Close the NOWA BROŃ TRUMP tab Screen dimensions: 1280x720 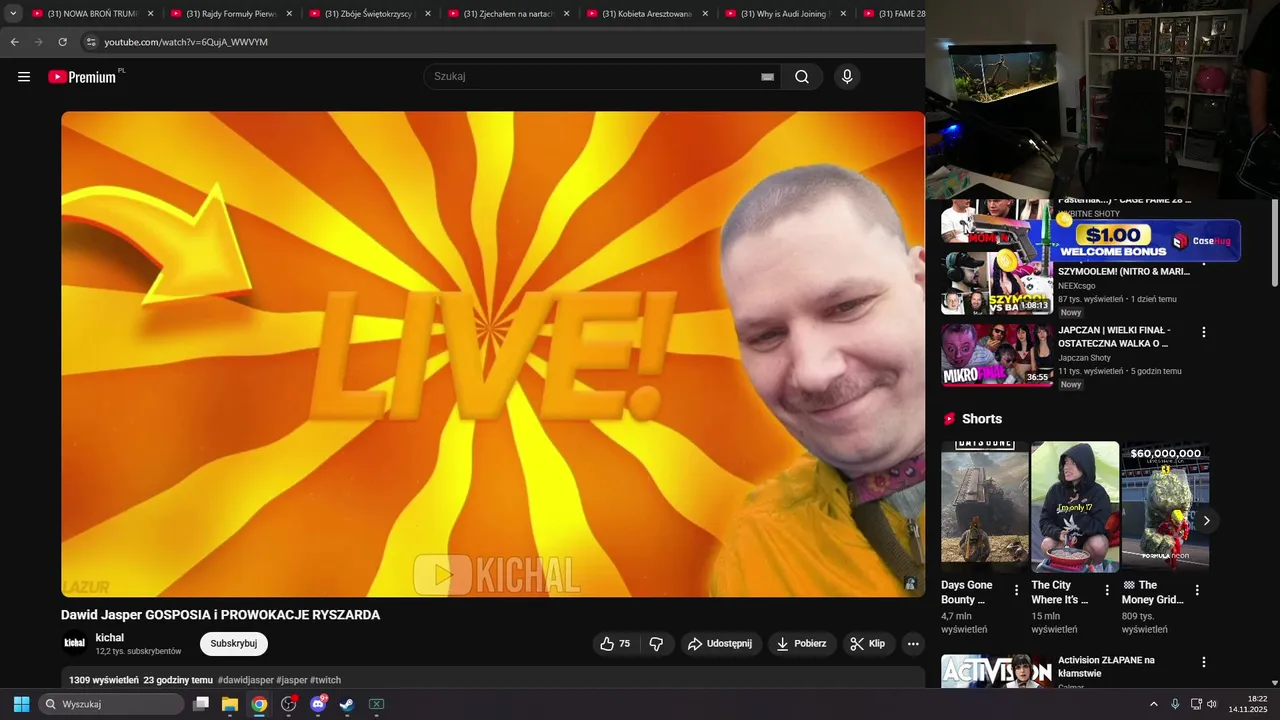[151, 14]
